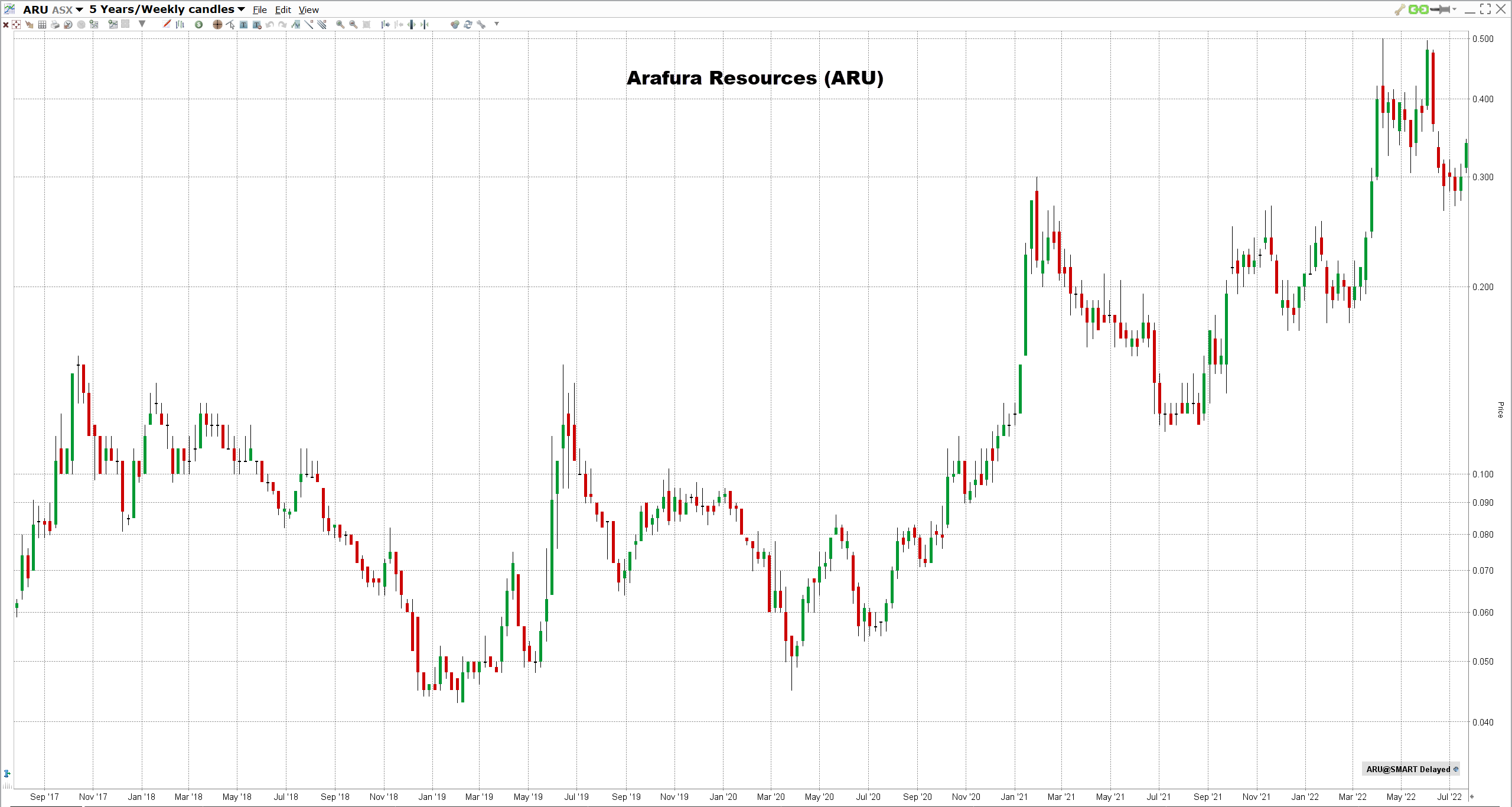This screenshot has height=807, width=1512.
Task: Click the overlapping colour circles icon
Action: click(455, 25)
